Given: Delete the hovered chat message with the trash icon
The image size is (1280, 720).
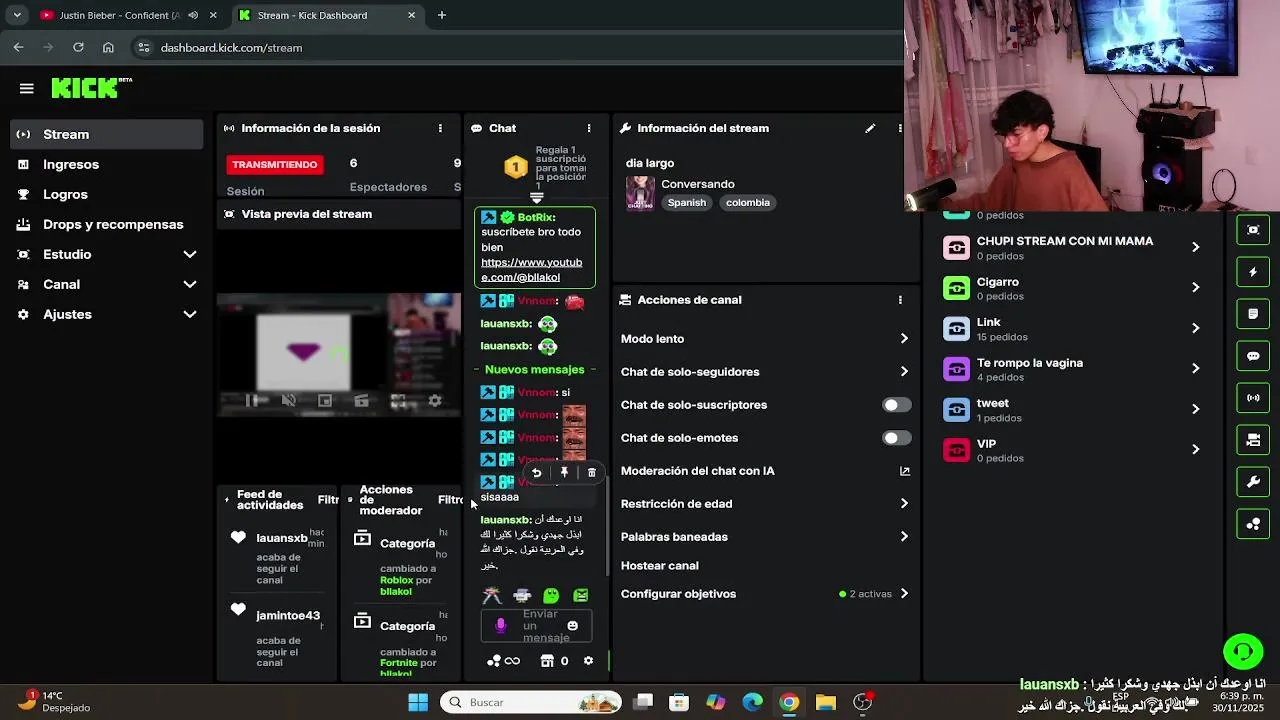Looking at the screenshot, I should pos(592,473).
